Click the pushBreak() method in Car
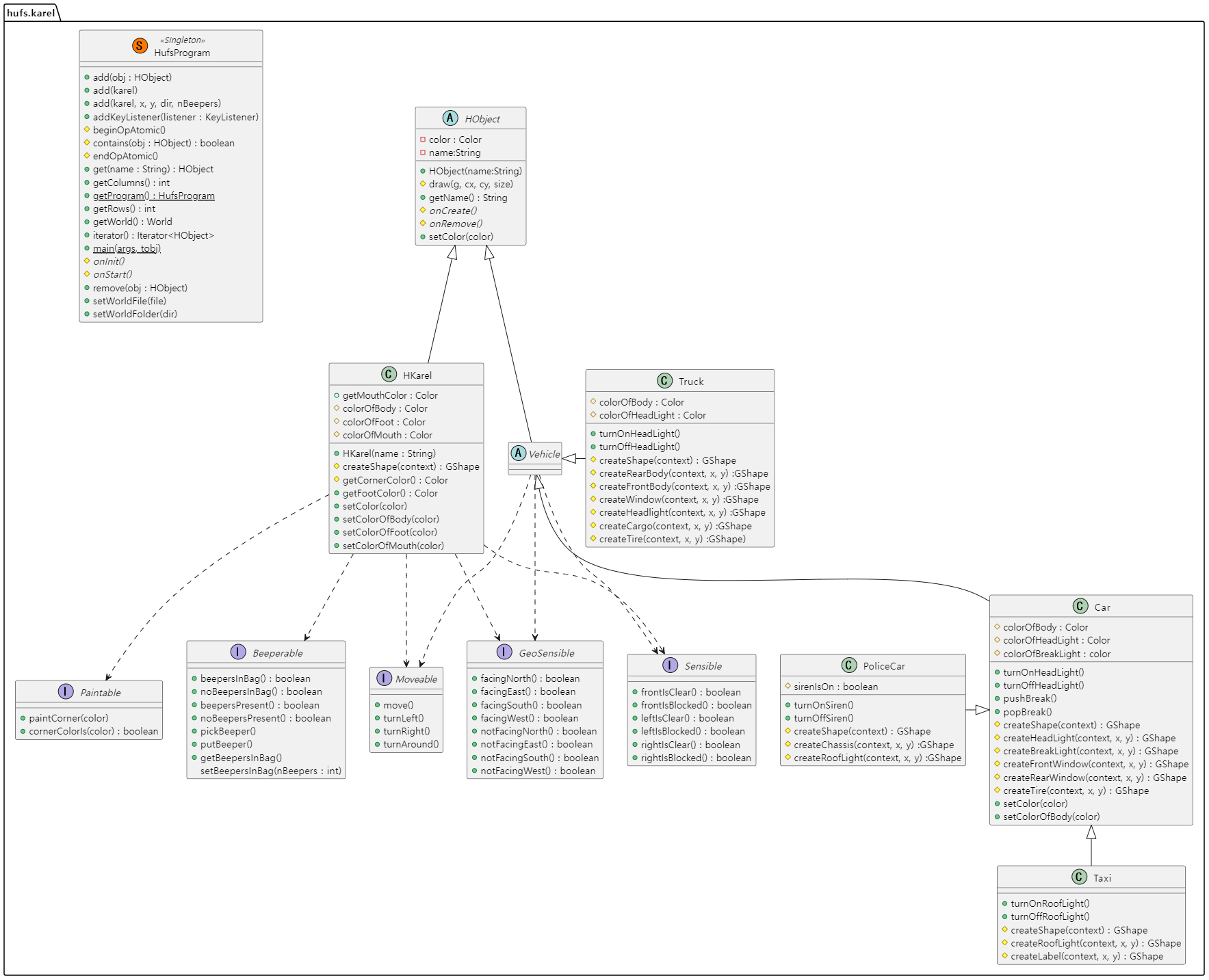Viewport: 1209px width, 980px height. 1030,698
